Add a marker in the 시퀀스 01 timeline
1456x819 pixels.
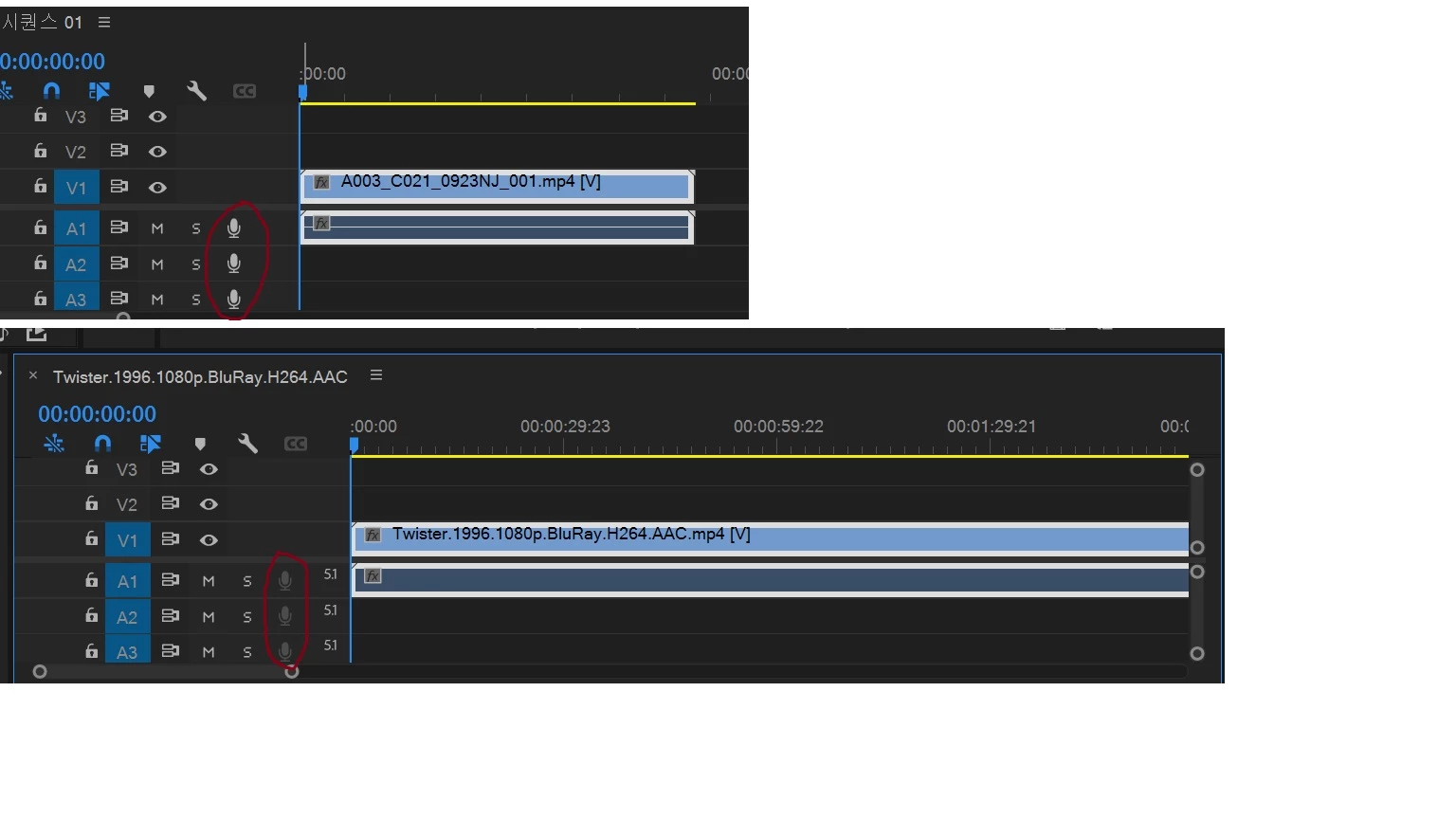click(149, 91)
